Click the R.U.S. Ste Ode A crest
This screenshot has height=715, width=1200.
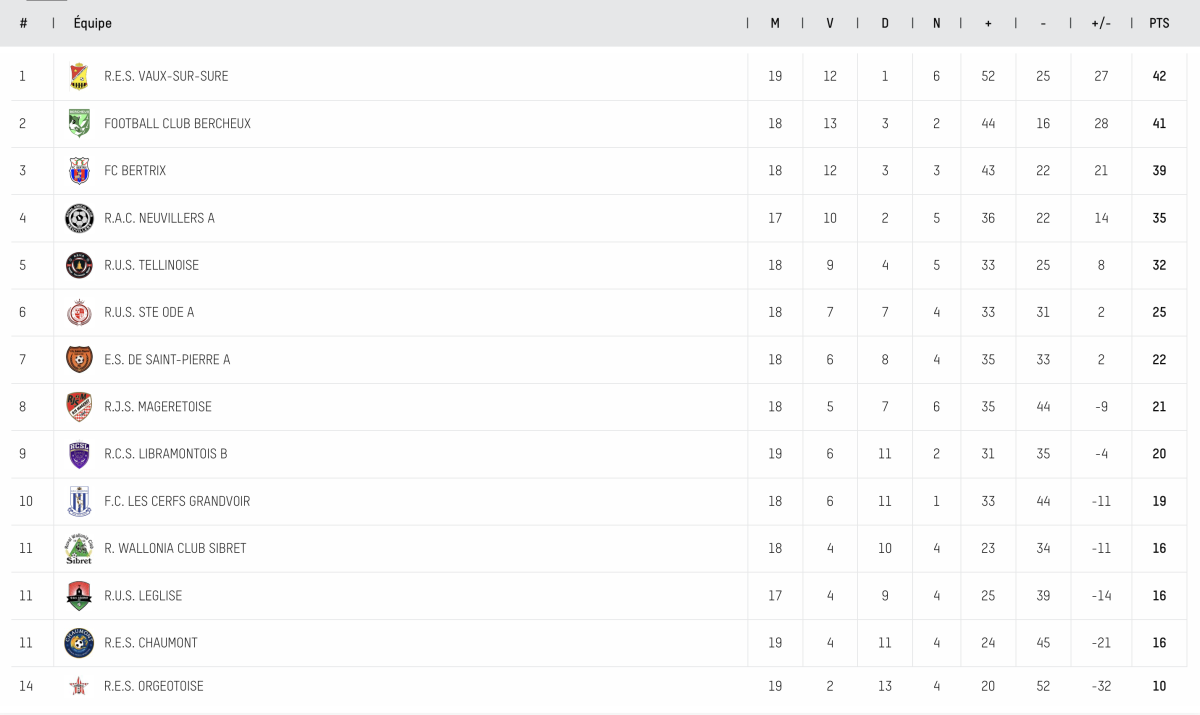79,312
